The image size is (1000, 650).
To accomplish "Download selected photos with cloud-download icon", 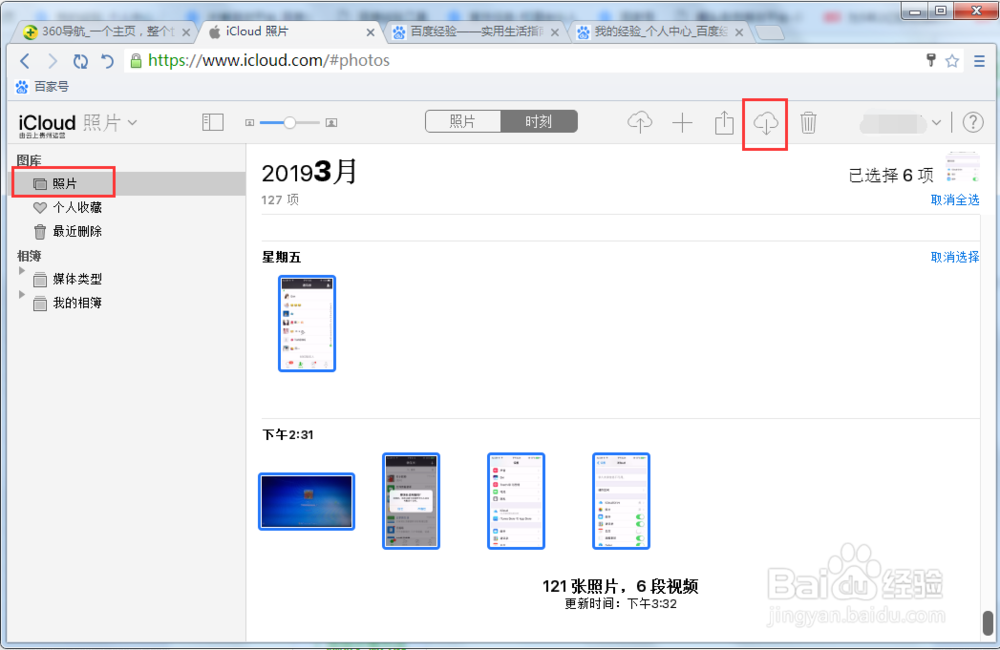I will point(765,122).
